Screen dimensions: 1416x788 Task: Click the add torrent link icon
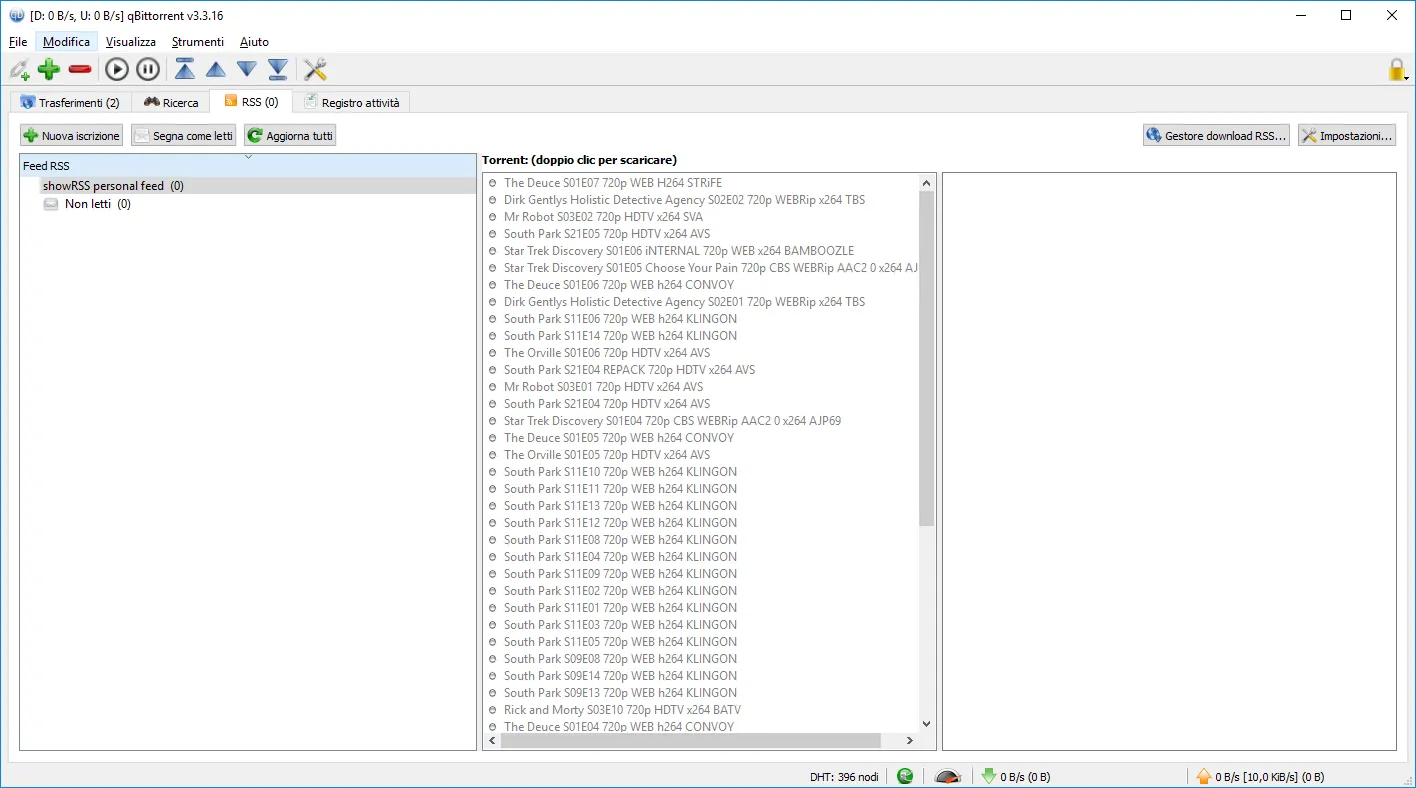(19, 69)
